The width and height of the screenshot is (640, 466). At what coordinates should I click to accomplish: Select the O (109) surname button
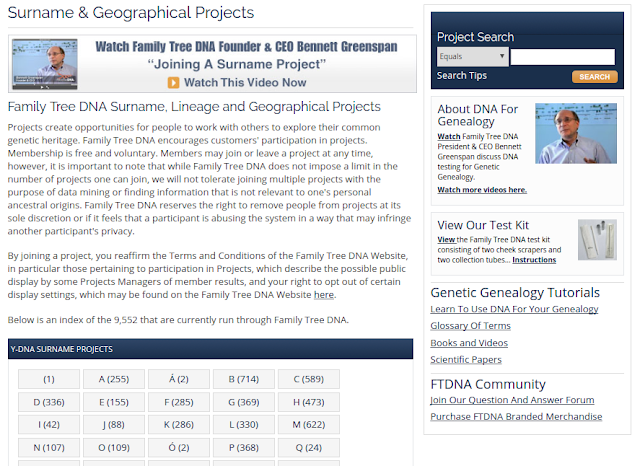[x=114, y=448]
